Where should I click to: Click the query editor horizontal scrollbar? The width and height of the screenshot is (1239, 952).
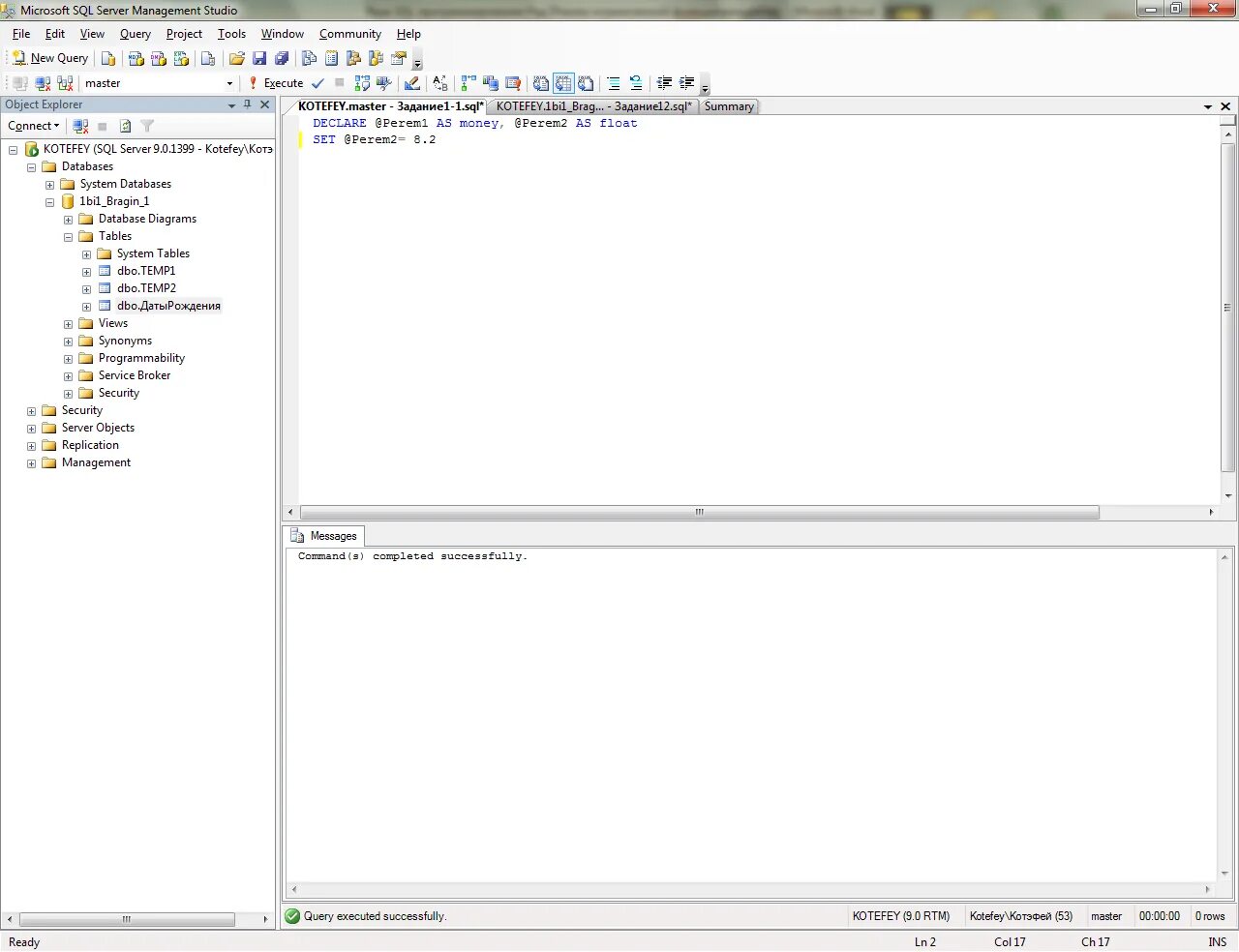coord(699,512)
